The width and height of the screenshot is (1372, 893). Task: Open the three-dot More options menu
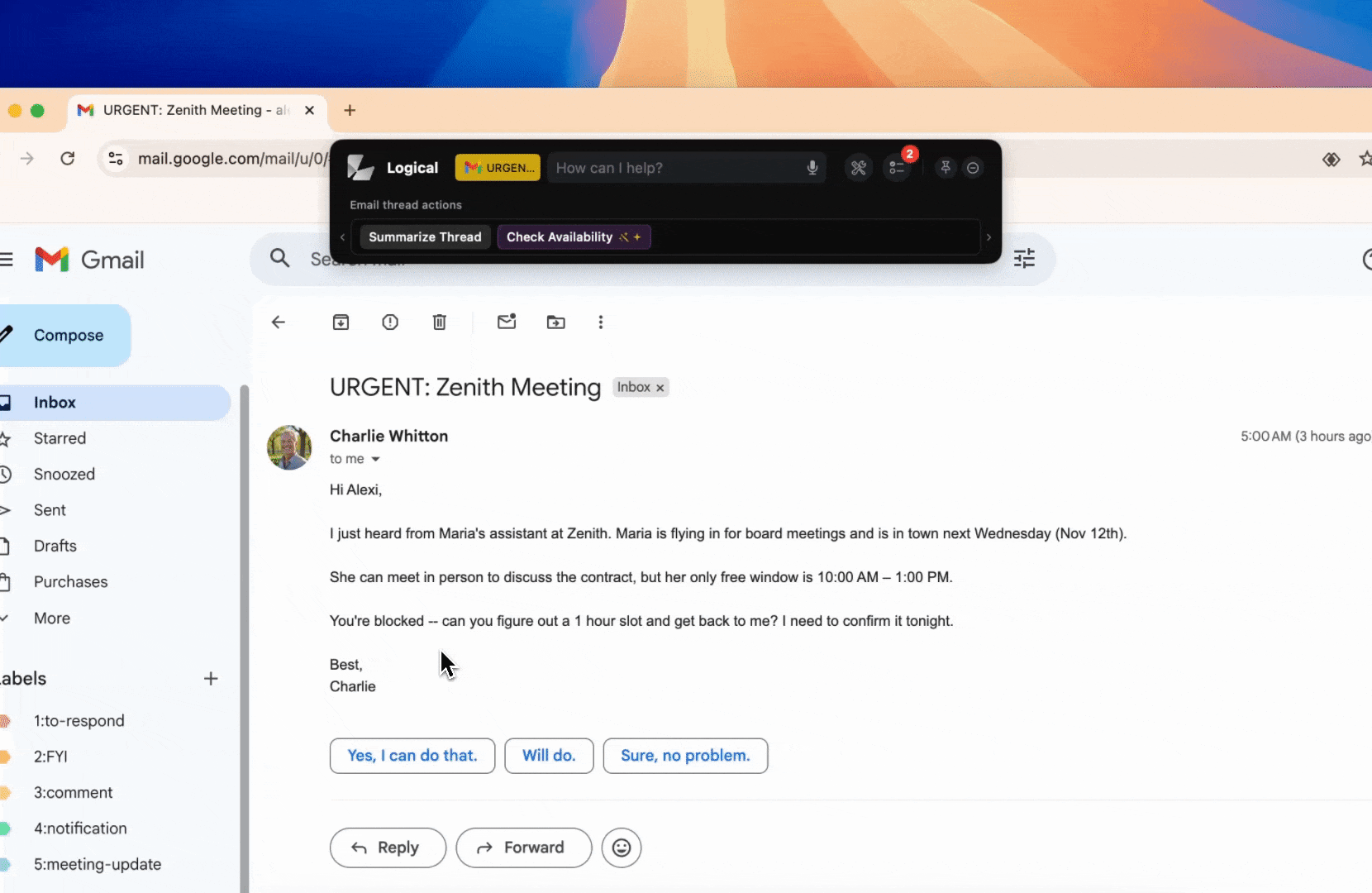point(601,322)
